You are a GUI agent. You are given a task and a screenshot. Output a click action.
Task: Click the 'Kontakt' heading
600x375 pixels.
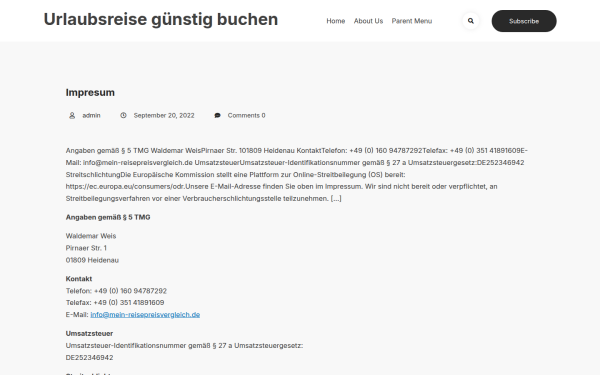pyautogui.click(x=79, y=279)
